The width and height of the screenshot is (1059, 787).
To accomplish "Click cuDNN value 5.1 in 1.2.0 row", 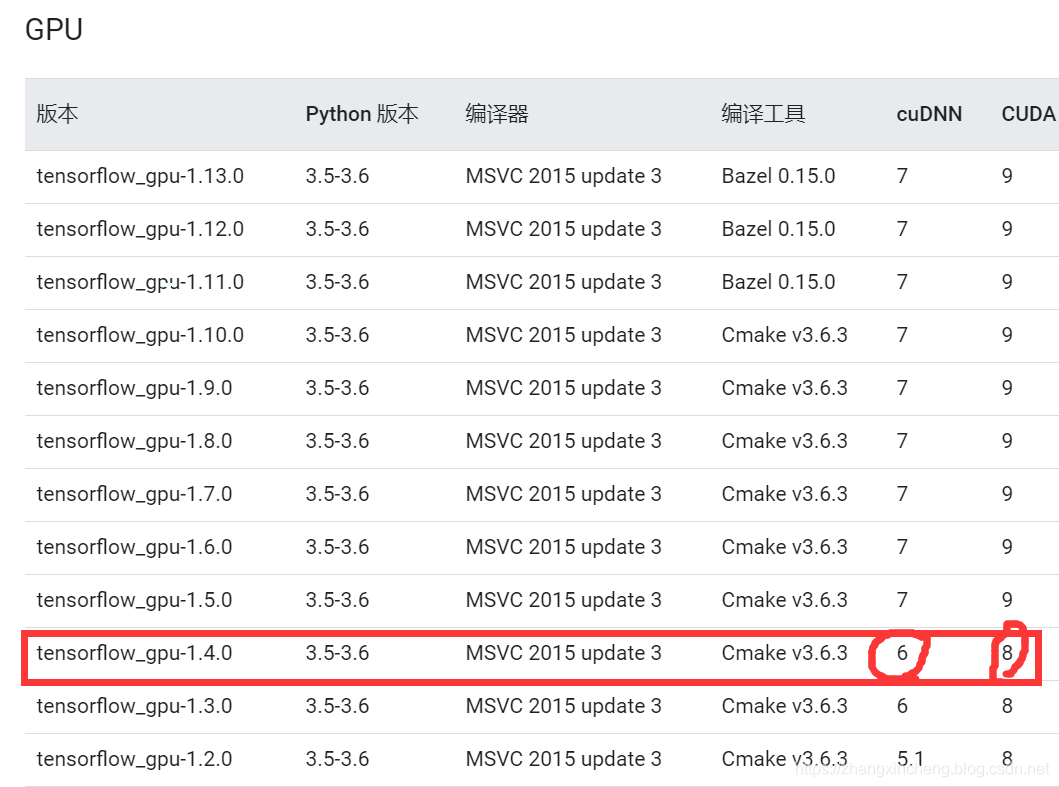I will pyautogui.click(x=910, y=759).
